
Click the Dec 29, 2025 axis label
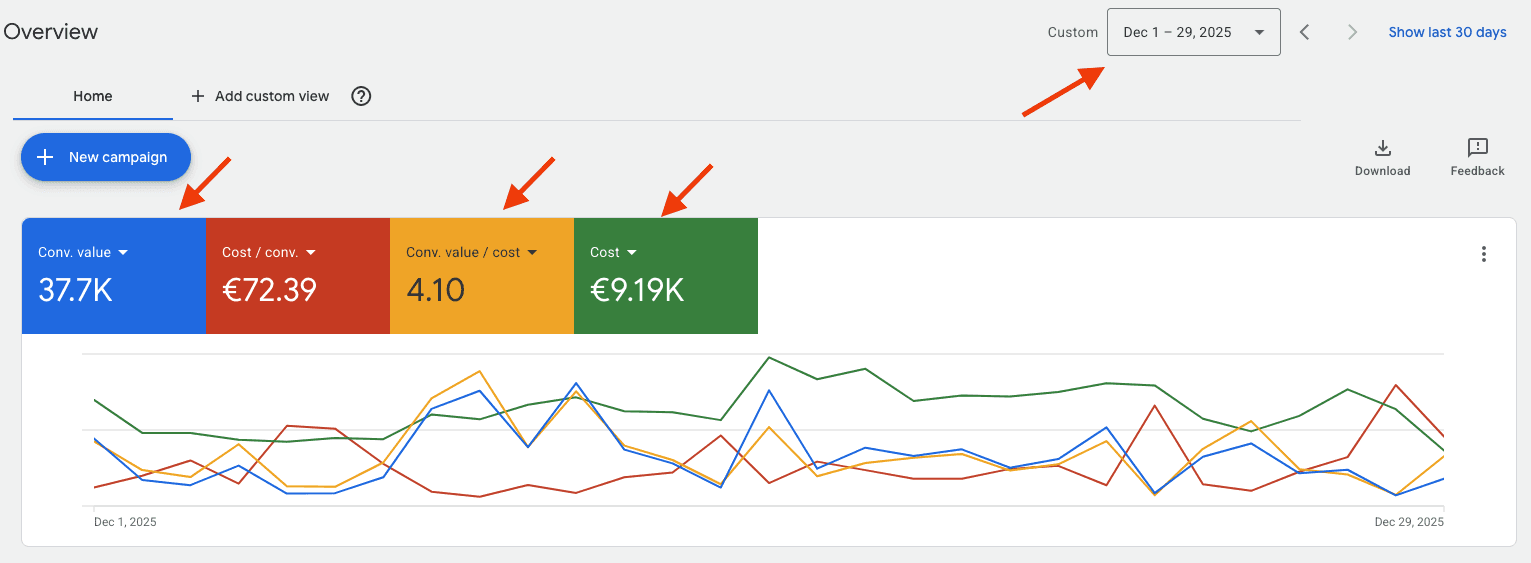pyautogui.click(x=1409, y=522)
